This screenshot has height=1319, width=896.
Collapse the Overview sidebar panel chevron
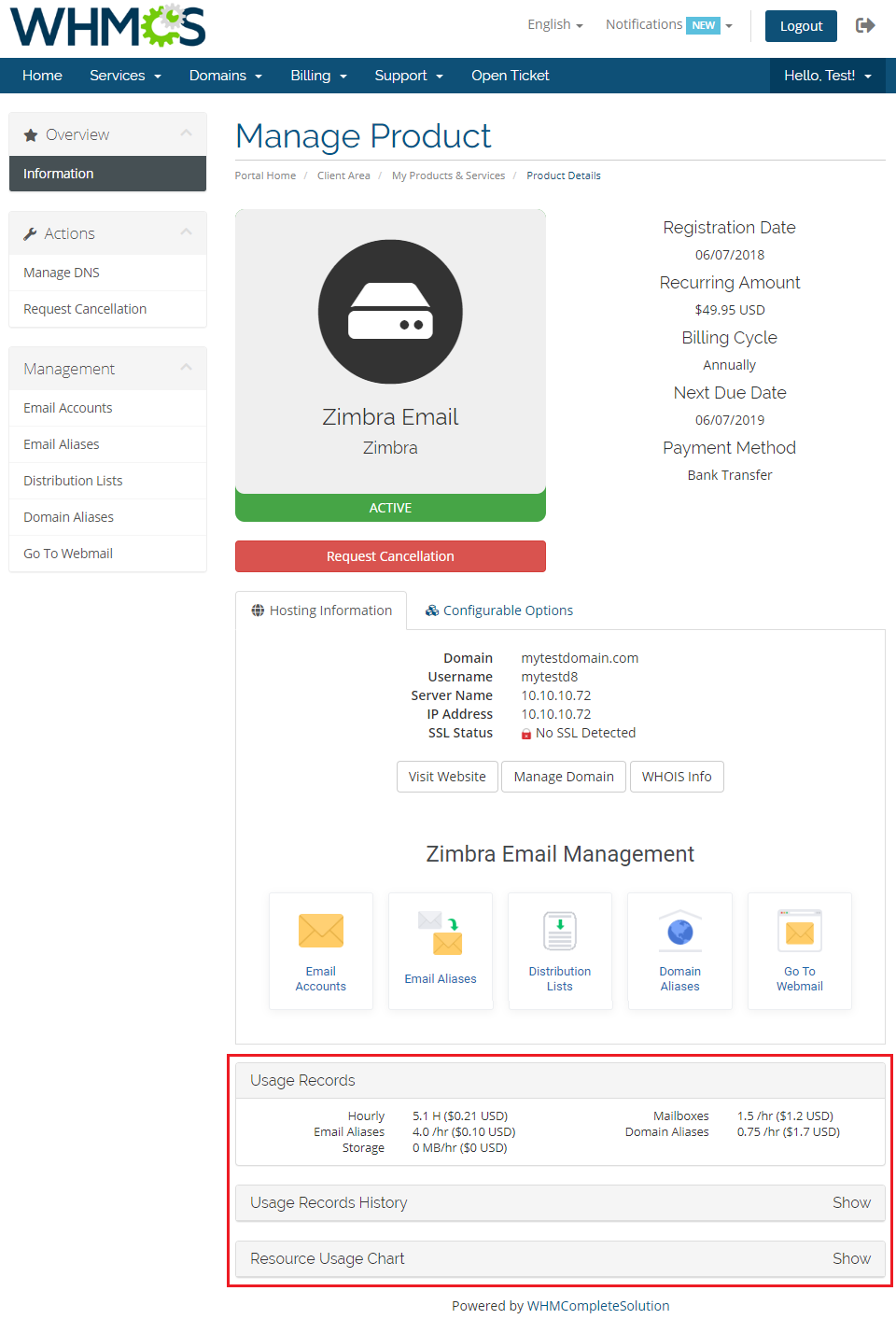point(187,133)
